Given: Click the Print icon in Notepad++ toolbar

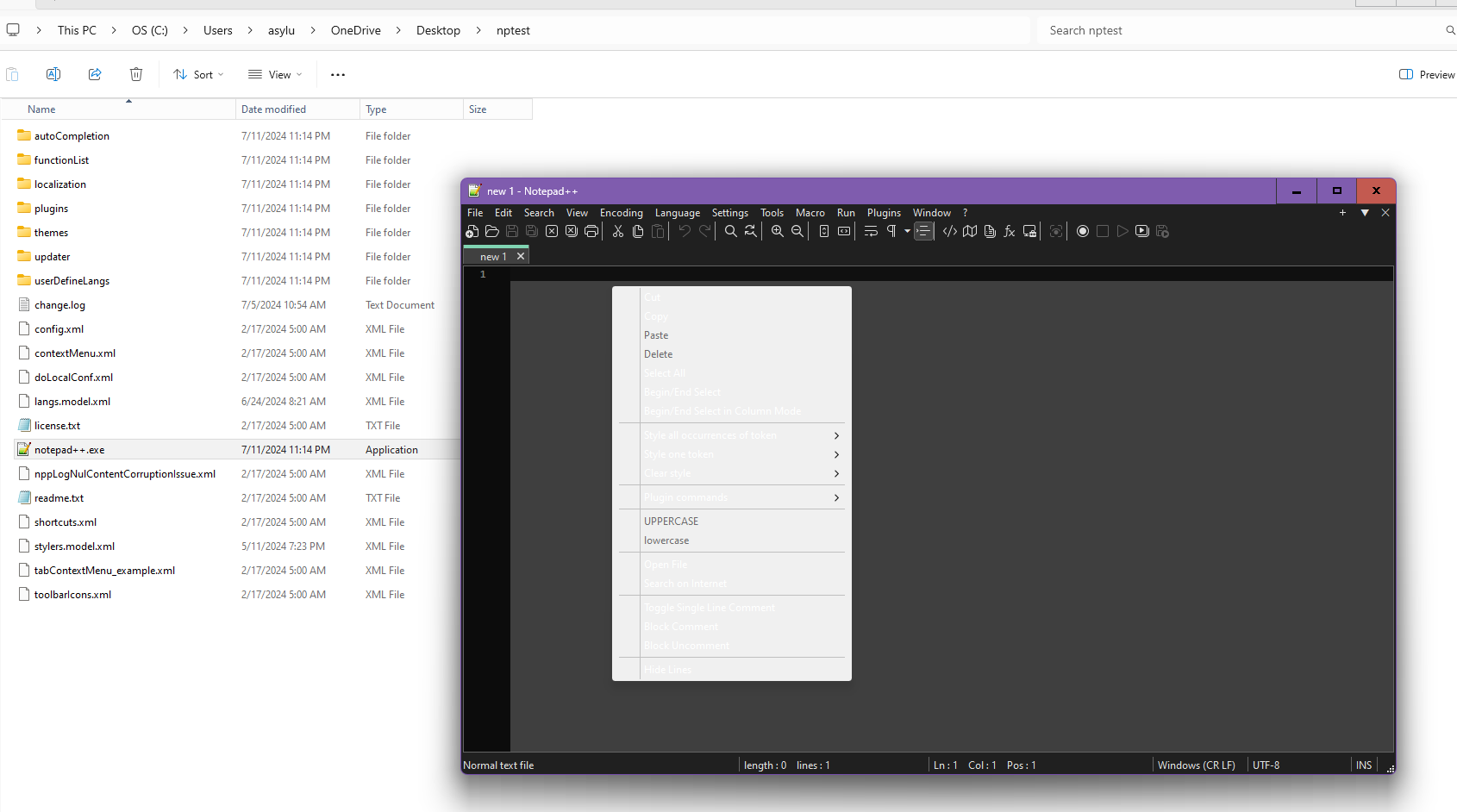Looking at the screenshot, I should [x=591, y=231].
